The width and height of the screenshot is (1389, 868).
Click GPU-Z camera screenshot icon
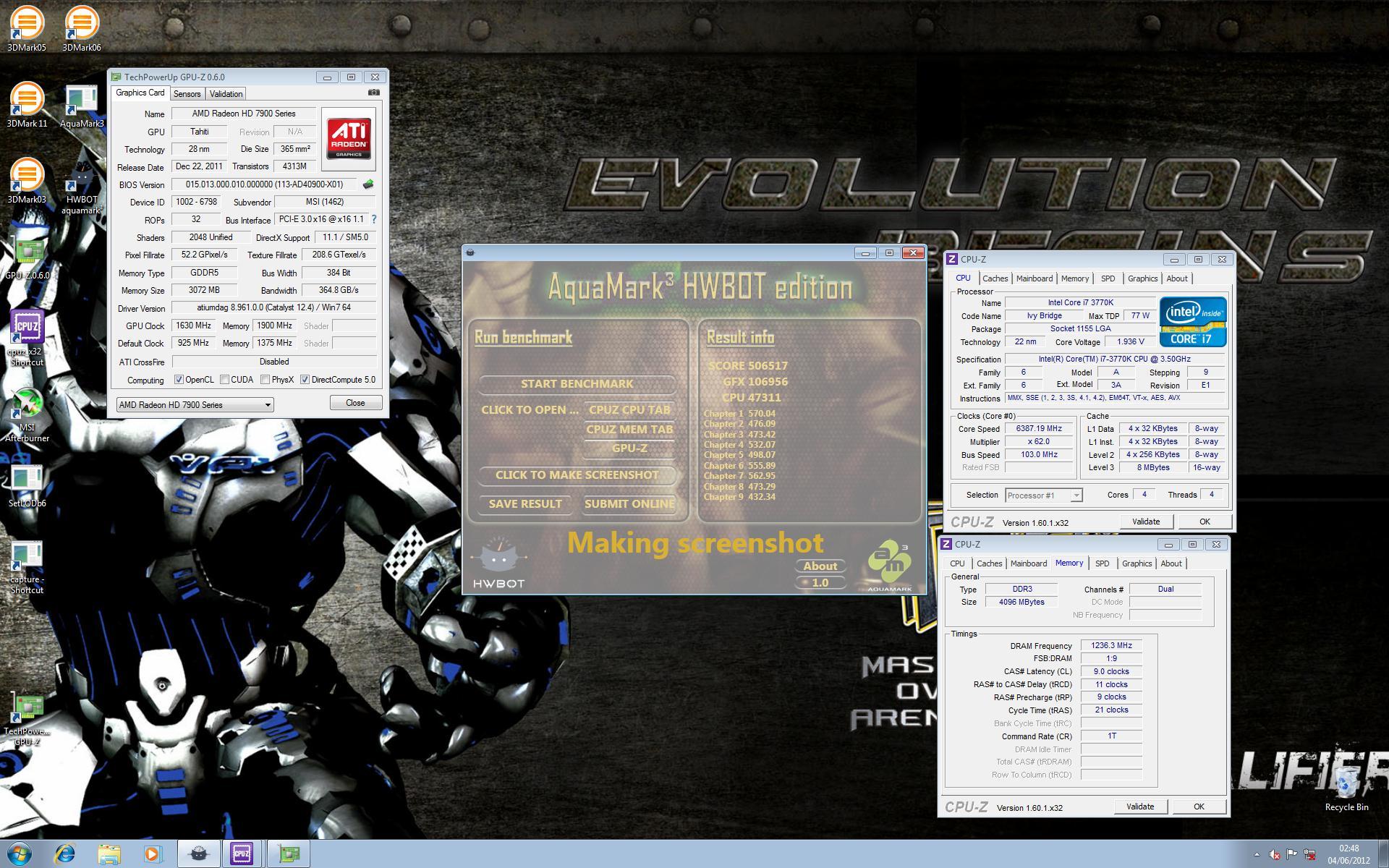pyautogui.click(x=373, y=93)
